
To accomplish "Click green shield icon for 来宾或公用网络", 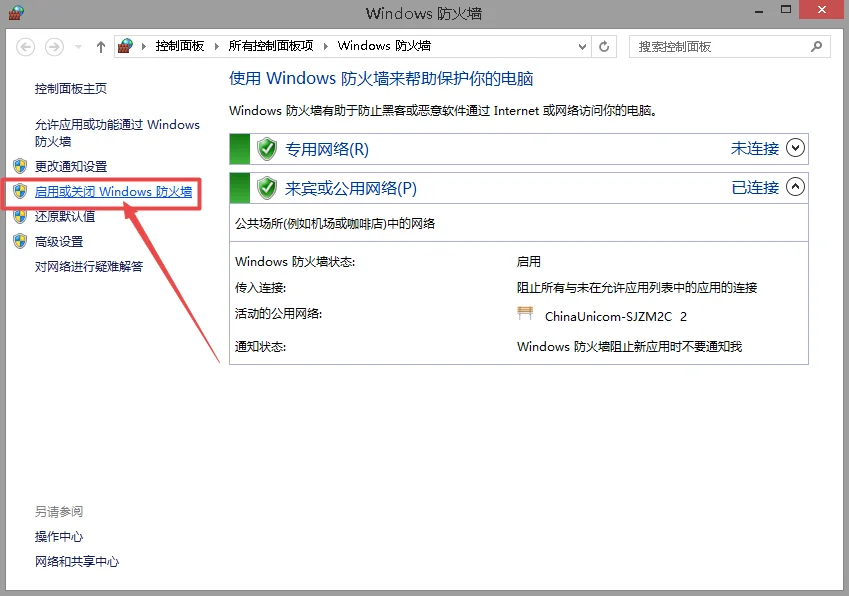I will [x=266, y=188].
